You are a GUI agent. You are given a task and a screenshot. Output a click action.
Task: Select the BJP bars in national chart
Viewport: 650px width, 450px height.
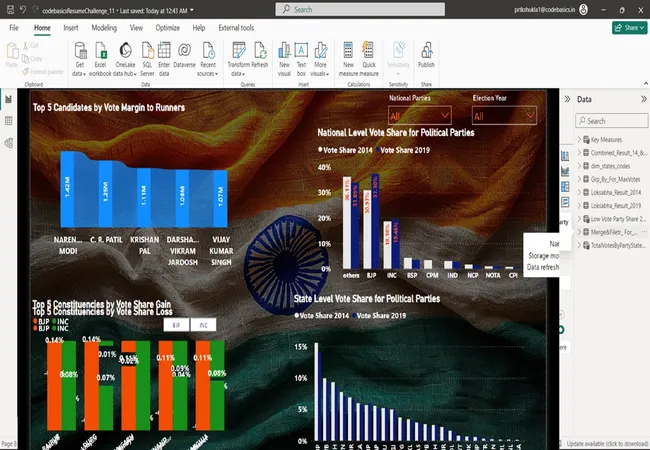pos(371,221)
